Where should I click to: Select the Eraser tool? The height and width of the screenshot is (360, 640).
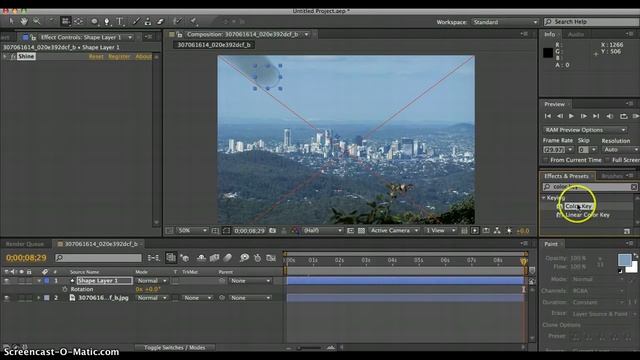point(160,21)
